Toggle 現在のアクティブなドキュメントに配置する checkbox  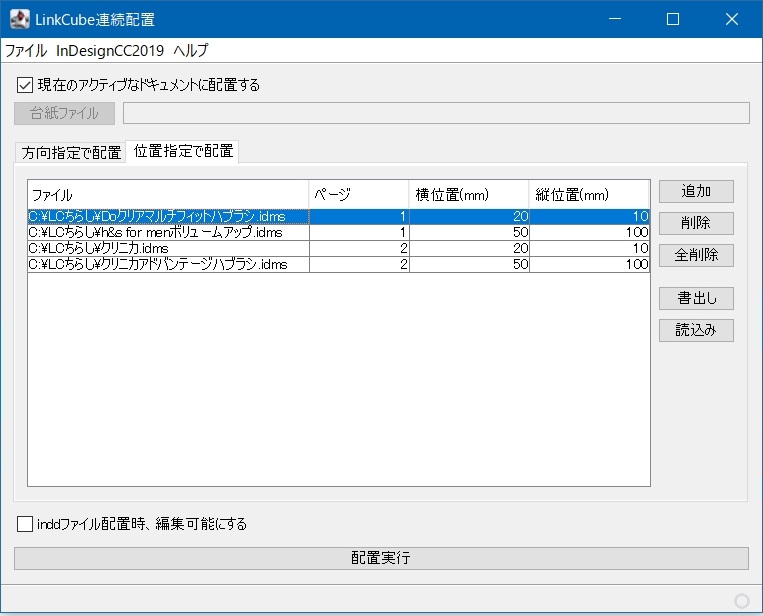point(25,85)
